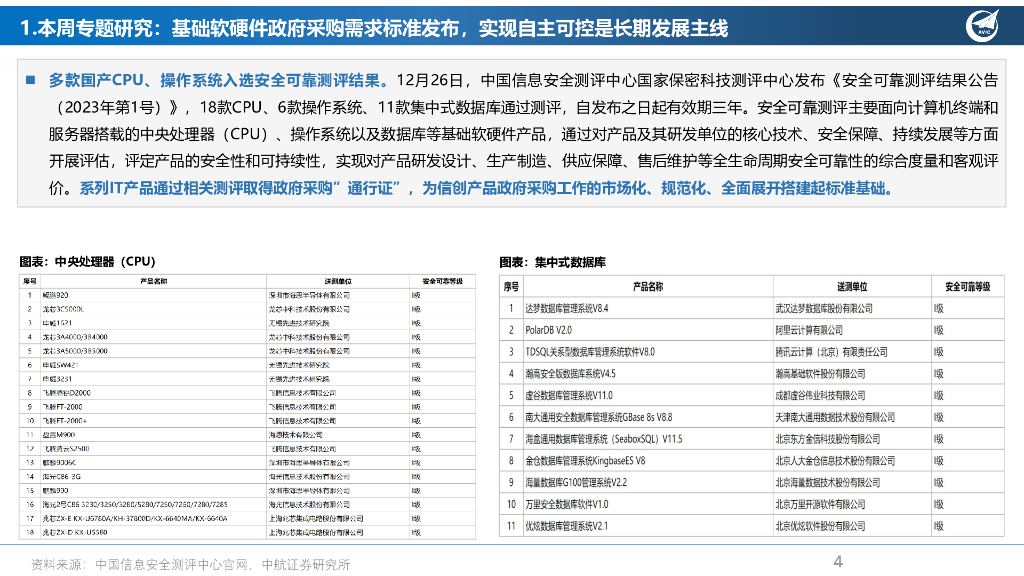Click the 安全可靠等级 header in the CPU table
The height and width of the screenshot is (576, 1024).
[x=442, y=281]
